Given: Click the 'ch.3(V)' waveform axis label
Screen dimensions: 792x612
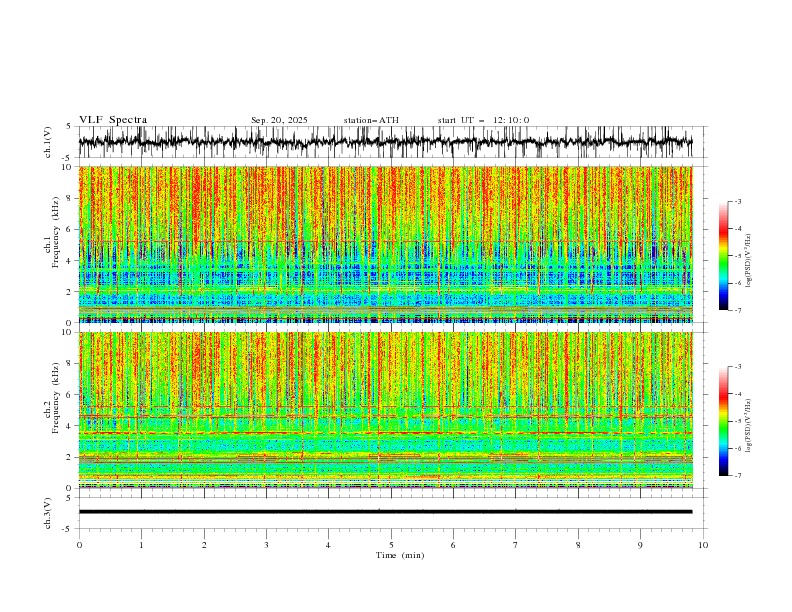Looking at the screenshot, I should point(48,513).
